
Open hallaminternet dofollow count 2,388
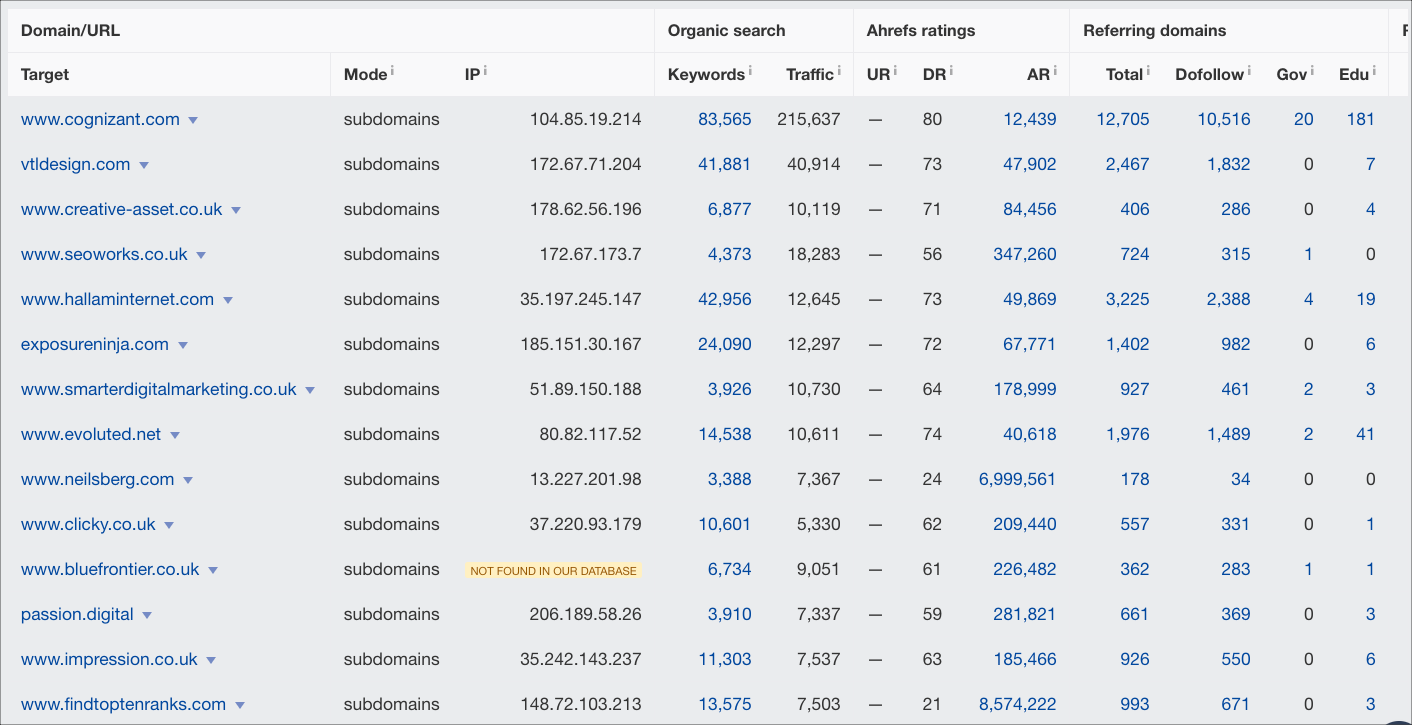tap(1228, 300)
